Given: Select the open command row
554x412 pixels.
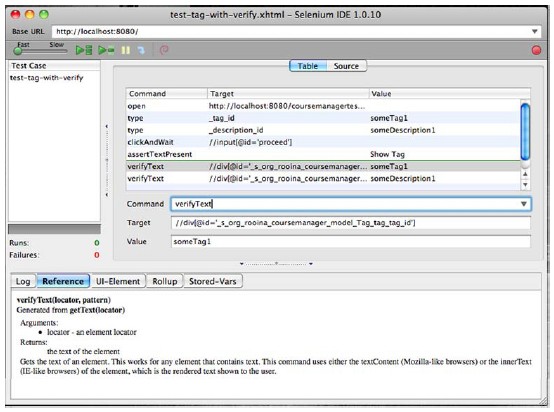Looking at the screenshot, I should [323, 106].
